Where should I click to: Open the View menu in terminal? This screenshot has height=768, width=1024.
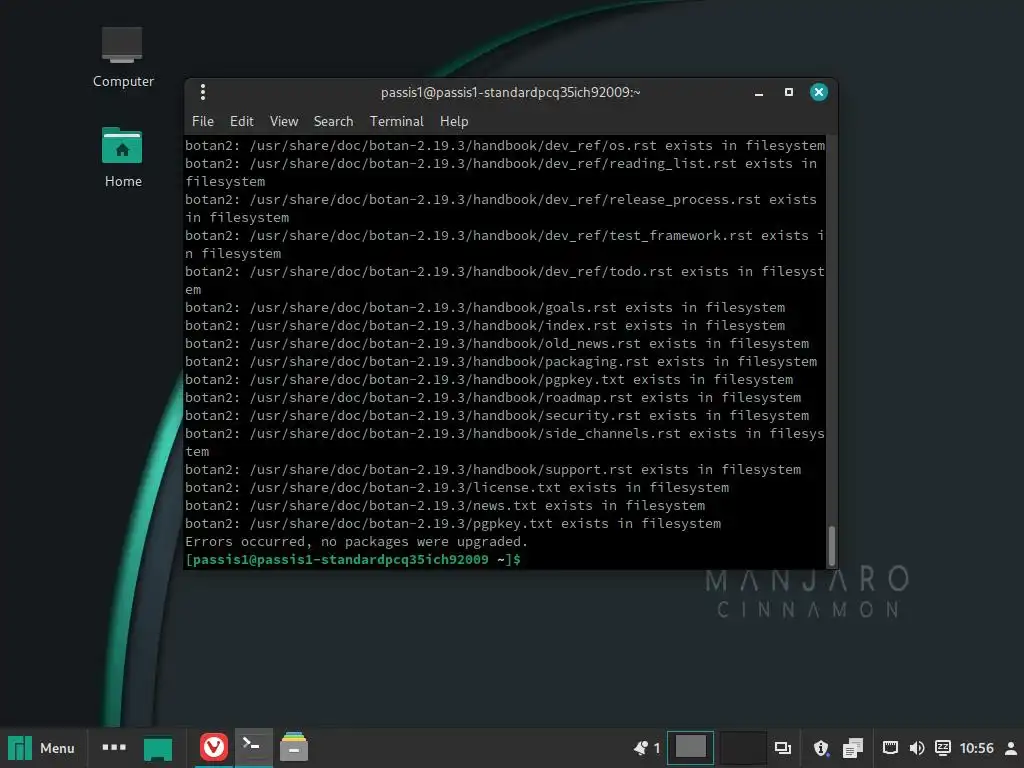click(x=283, y=121)
